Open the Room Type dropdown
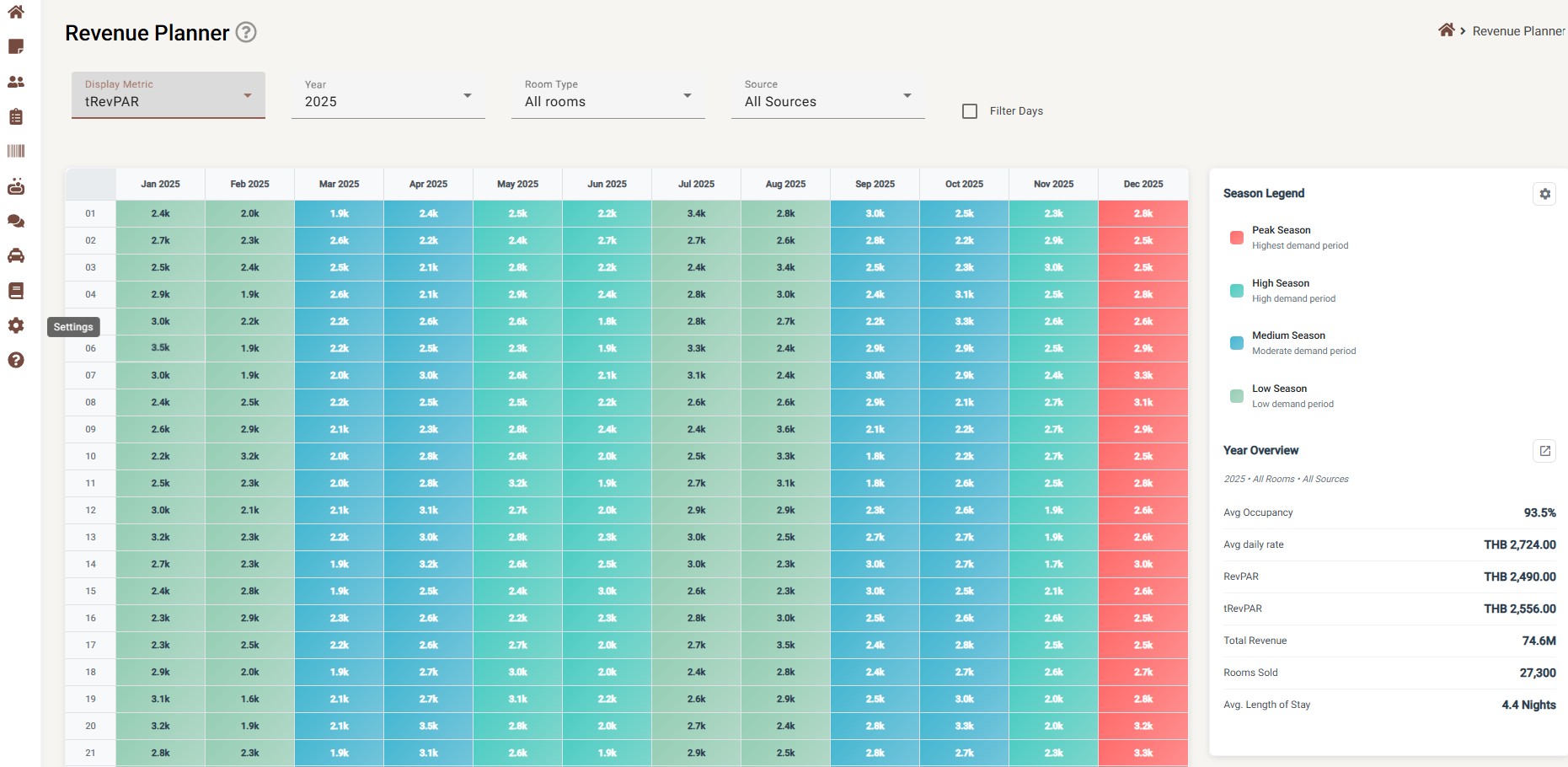 (607, 95)
